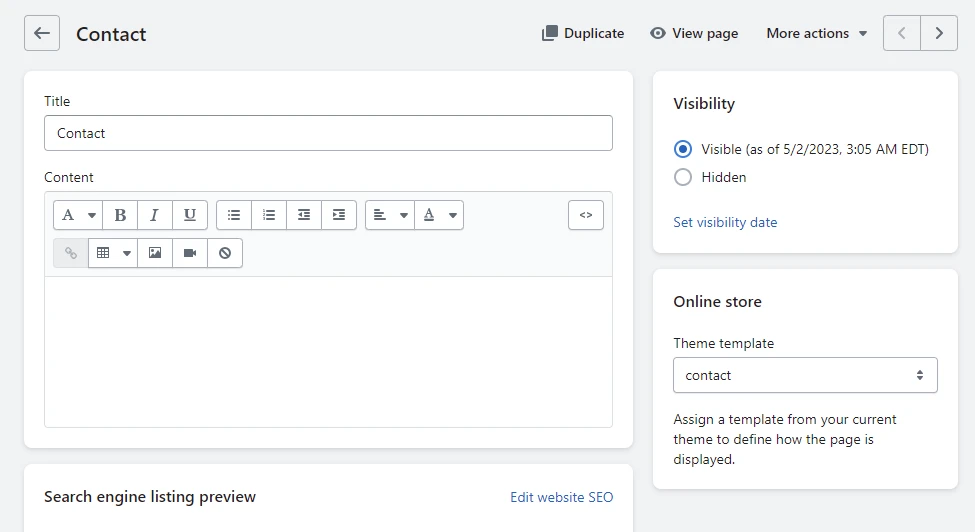The height and width of the screenshot is (532, 975).
Task: Set page visibility to Hidden
Action: point(683,177)
